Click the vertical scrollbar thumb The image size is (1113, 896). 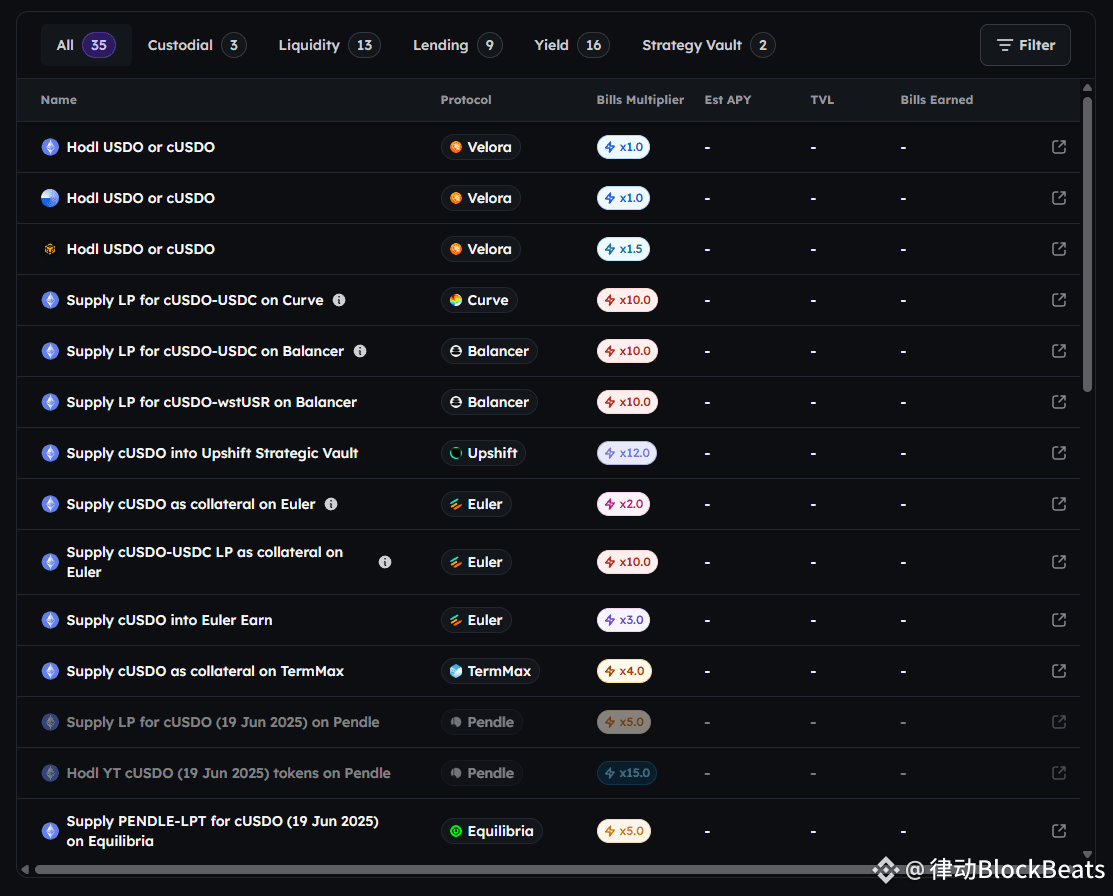1087,244
